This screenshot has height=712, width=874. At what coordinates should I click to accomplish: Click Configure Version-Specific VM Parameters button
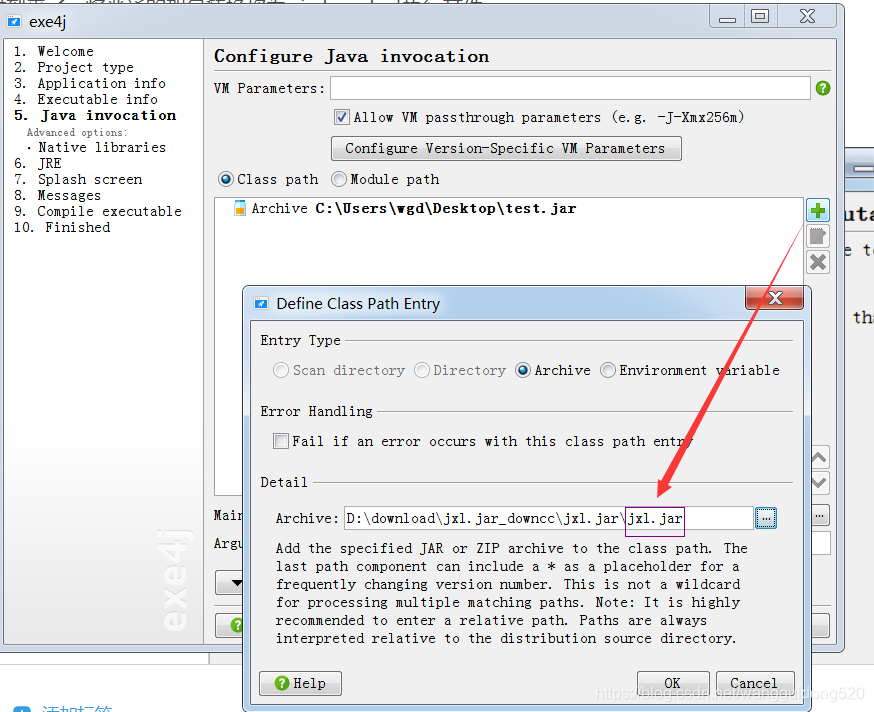coord(506,148)
